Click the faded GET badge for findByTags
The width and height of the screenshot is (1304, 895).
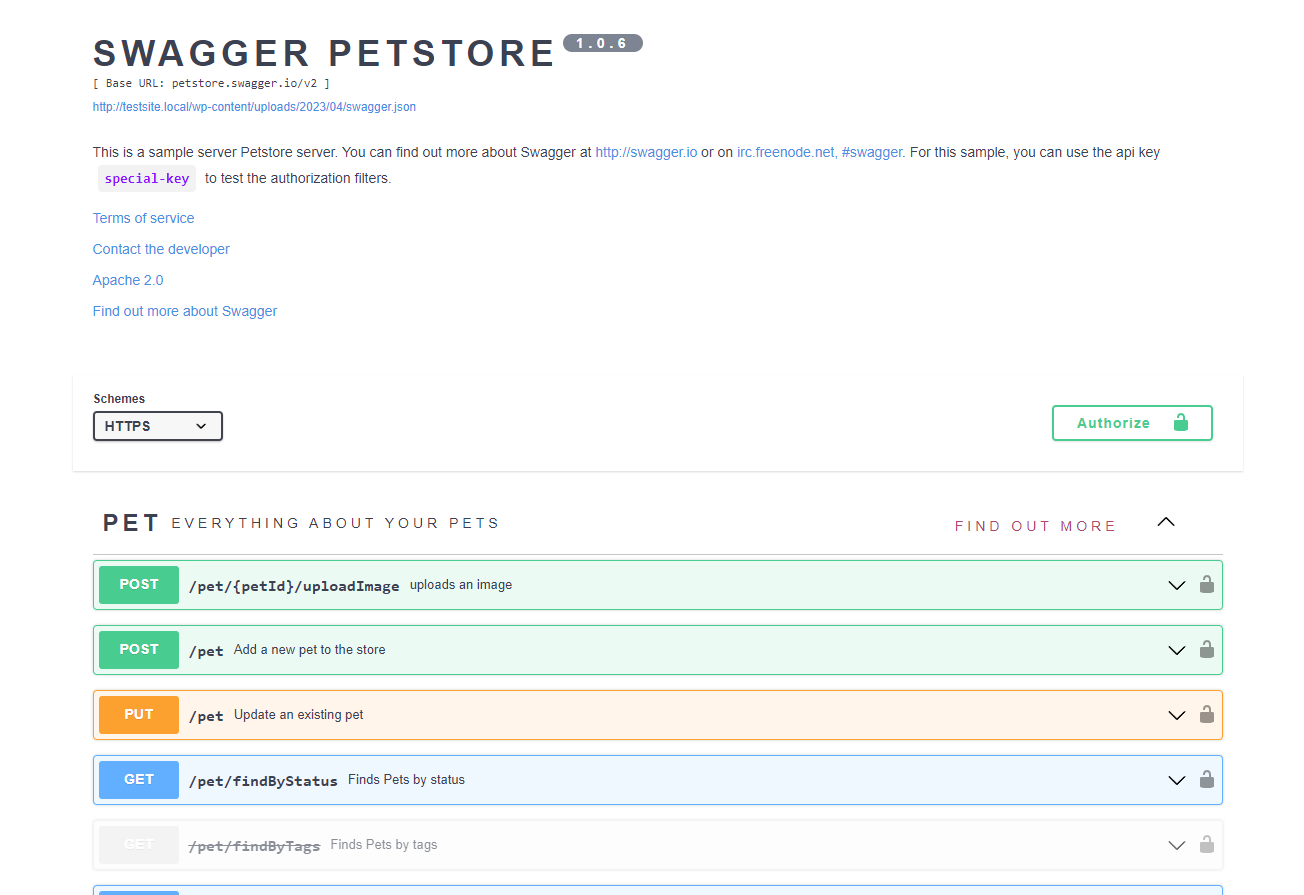[x=139, y=845]
